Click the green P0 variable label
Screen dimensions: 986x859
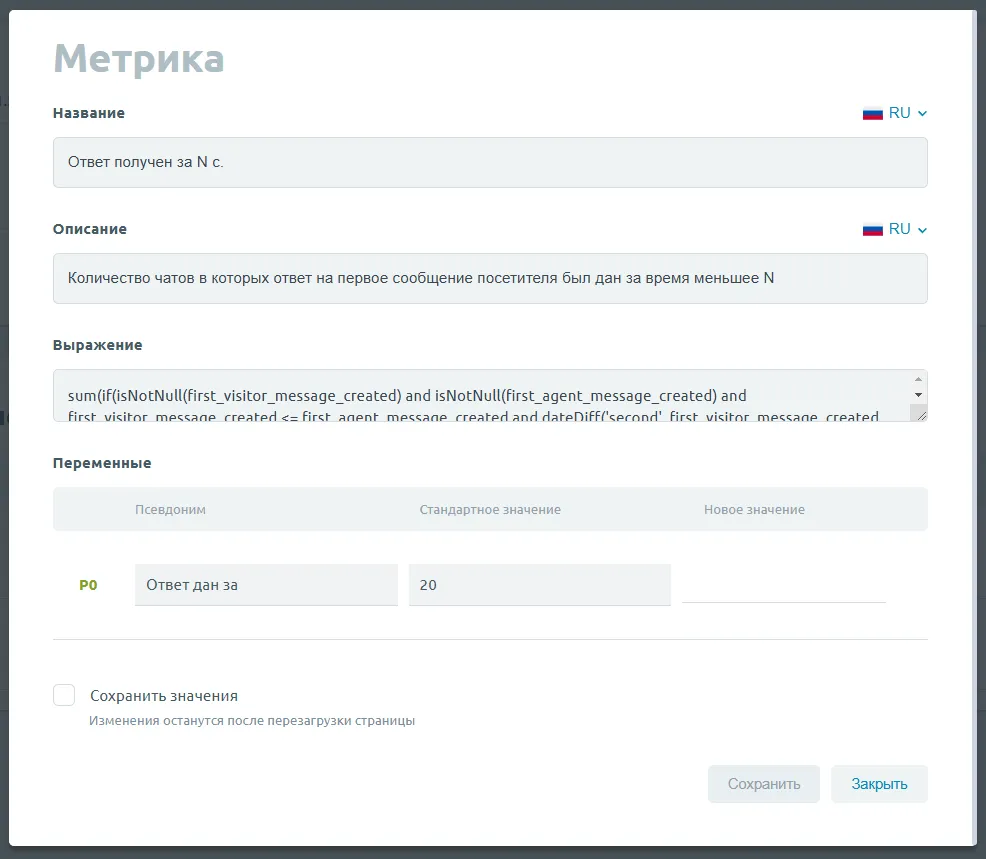88,585
